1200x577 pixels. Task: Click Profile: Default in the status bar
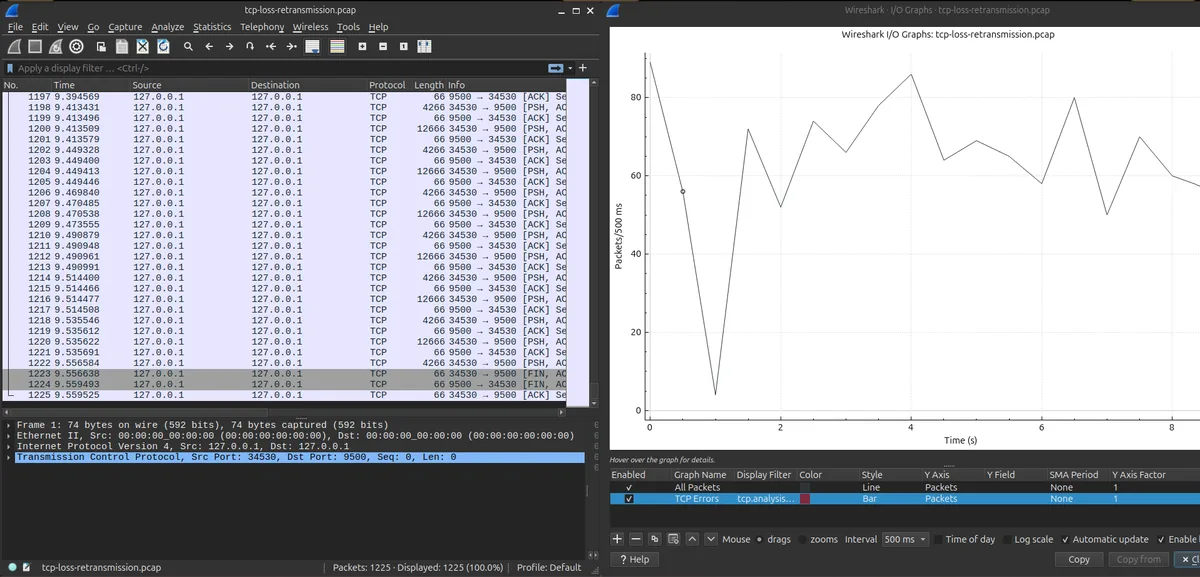(x=549, y=567)
